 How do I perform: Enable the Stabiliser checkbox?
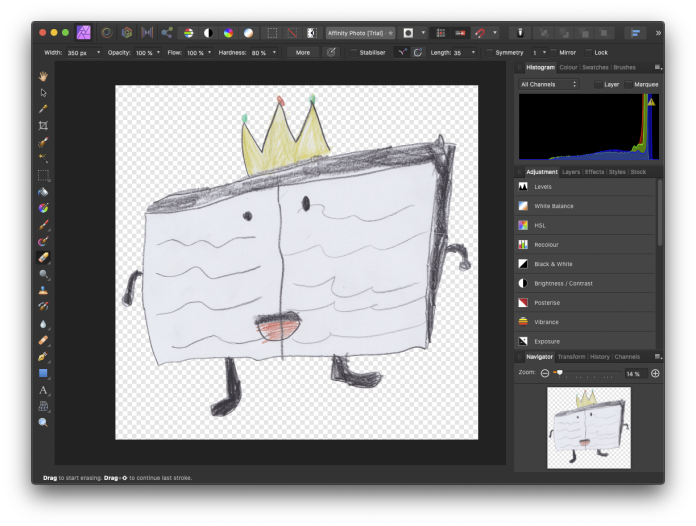(x=353, y=52)
